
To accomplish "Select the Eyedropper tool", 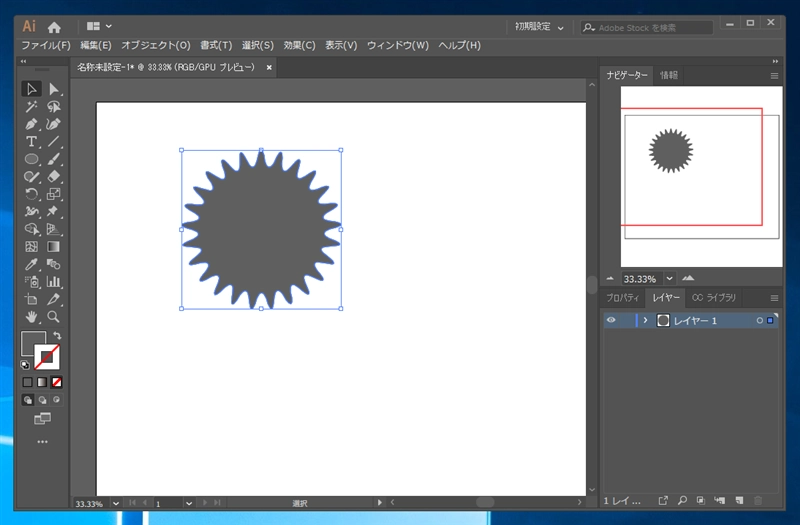I will coord(31,264).
